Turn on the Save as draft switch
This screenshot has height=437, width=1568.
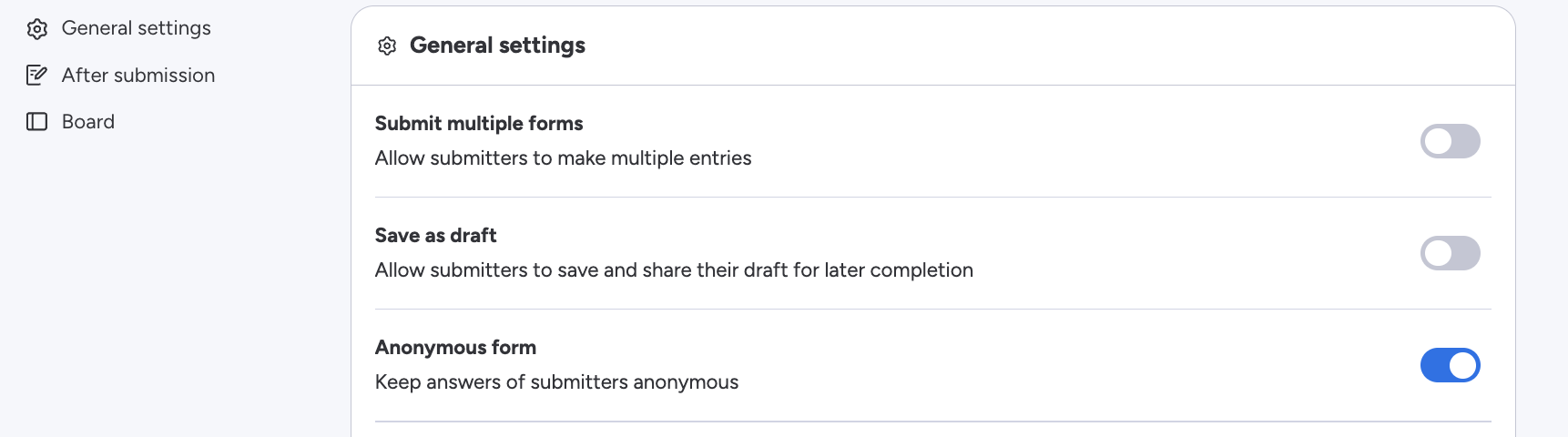pyautogui.click(x=1450, y=253)
